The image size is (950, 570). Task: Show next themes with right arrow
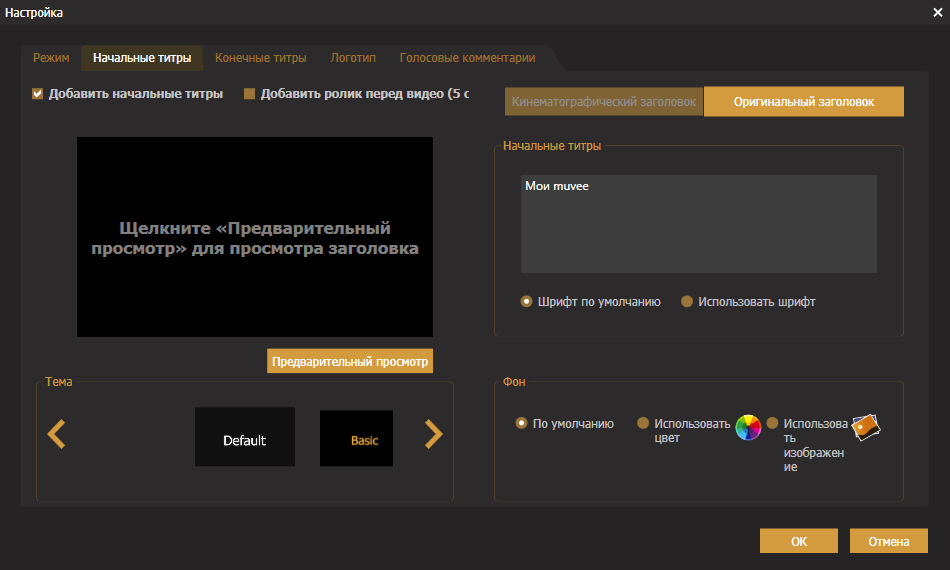click(434, 434)
